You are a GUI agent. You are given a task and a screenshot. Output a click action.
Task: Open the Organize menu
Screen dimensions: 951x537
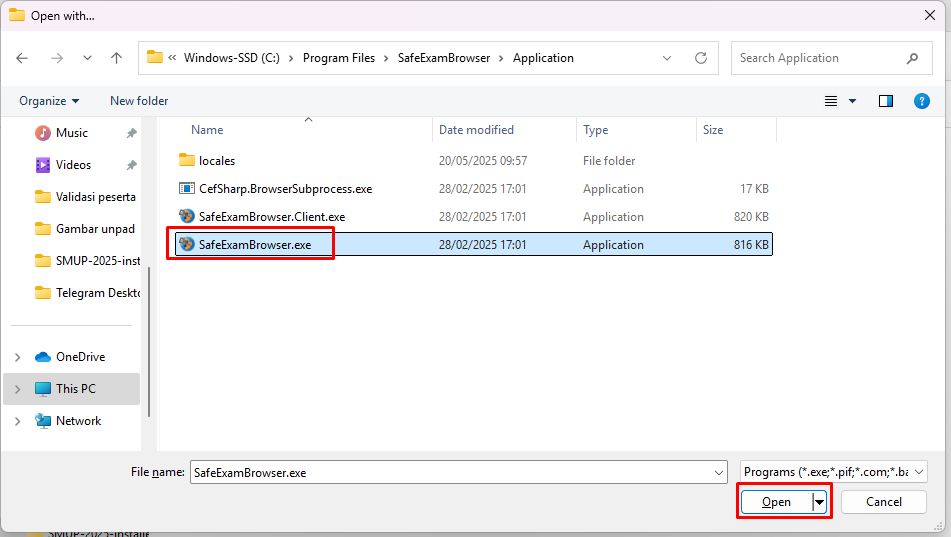[x=49, y=101]
